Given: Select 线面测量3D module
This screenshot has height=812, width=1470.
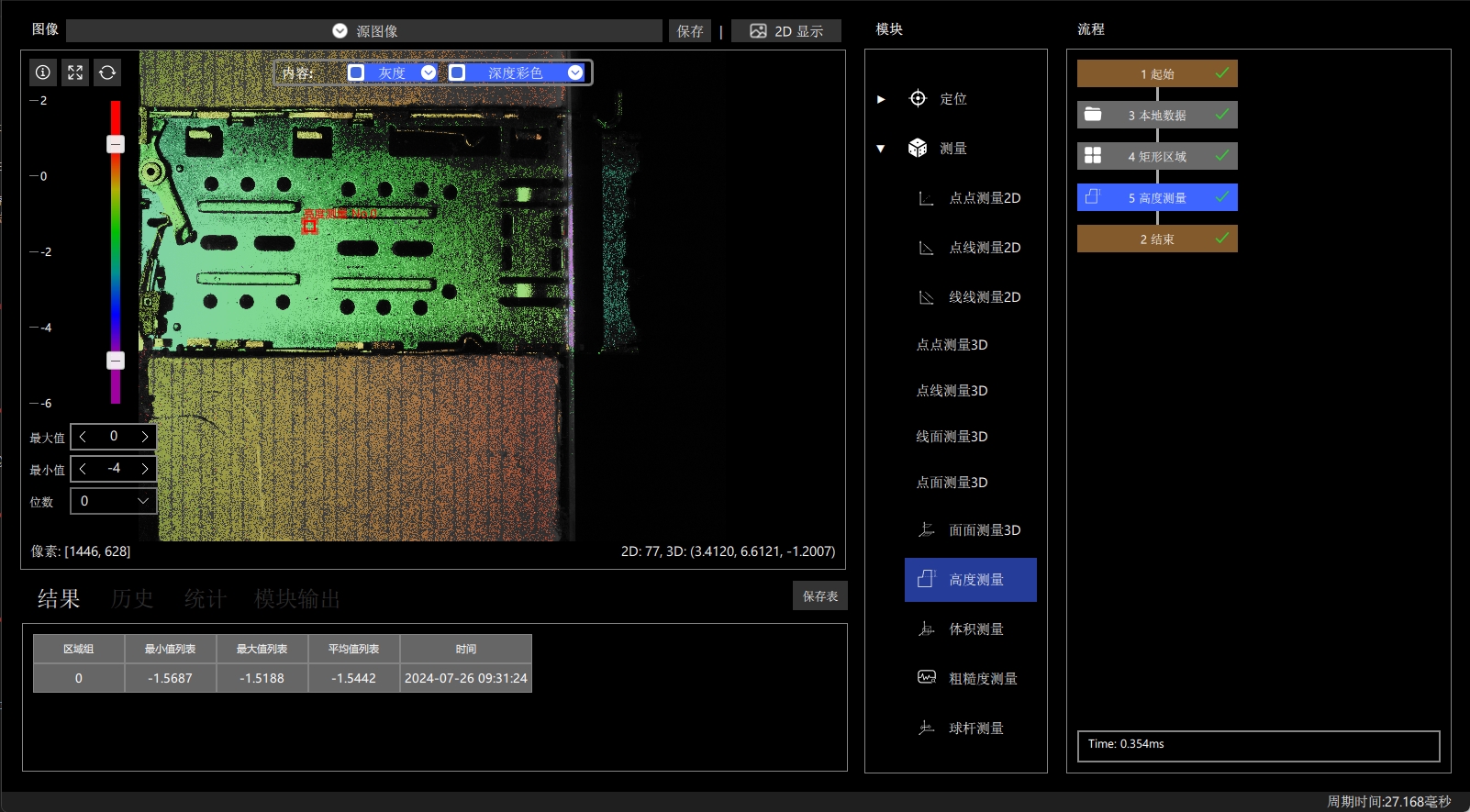Looking at the screenshot, I should (x=952, y=437).
